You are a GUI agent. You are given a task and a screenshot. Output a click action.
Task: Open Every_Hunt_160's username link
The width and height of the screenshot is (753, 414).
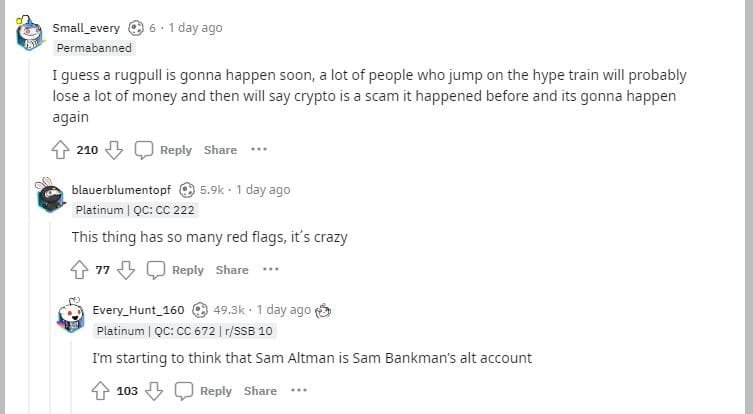tap(138, 309)
